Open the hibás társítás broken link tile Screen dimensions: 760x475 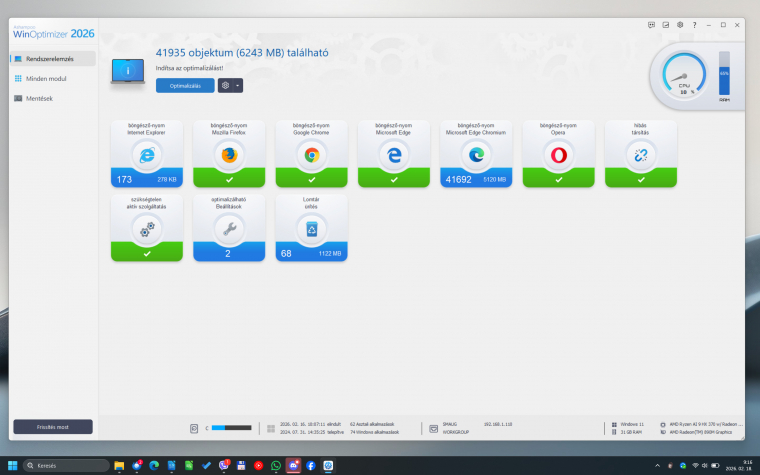point(640,155)
